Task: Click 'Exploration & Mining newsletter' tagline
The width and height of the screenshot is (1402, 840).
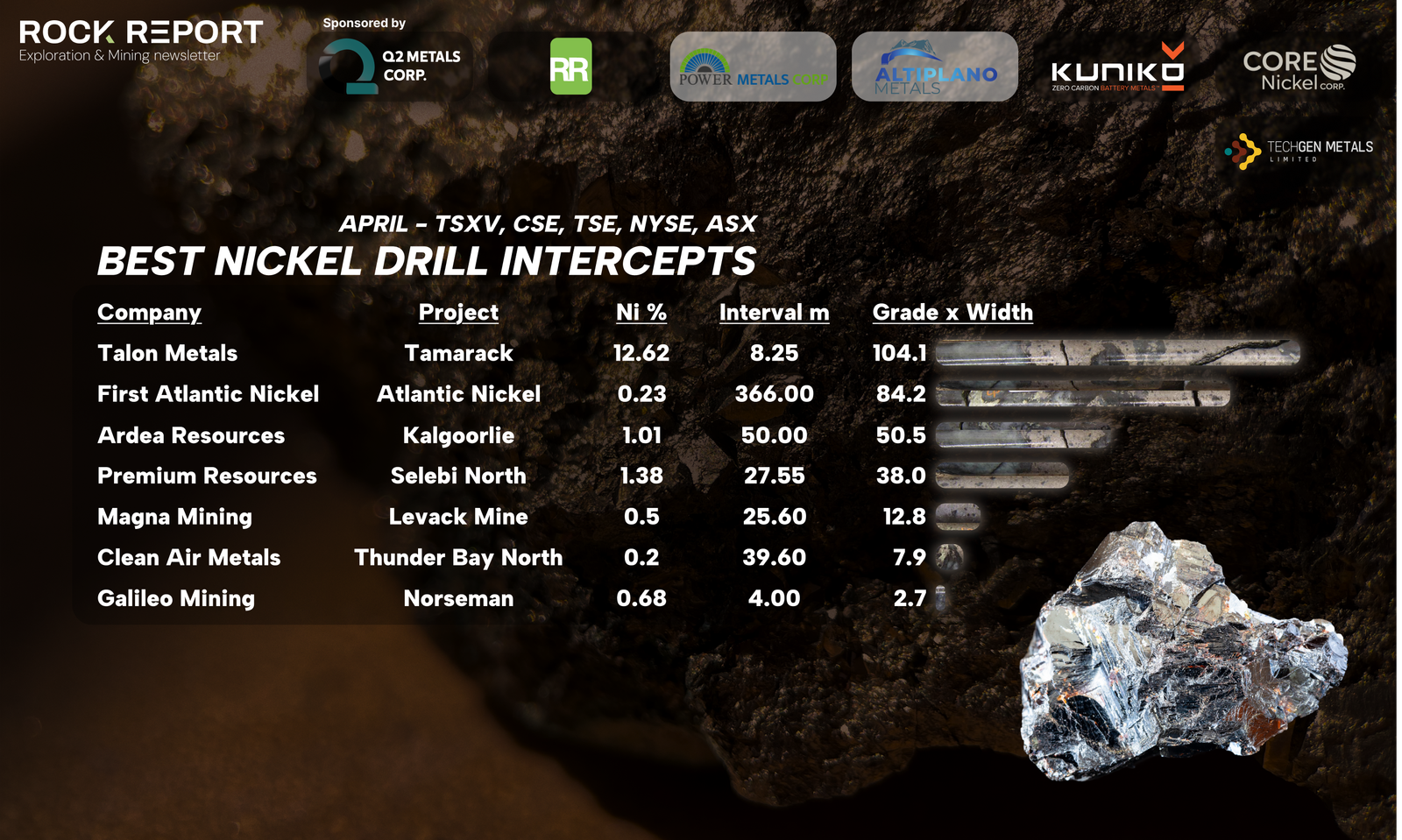Action: [x=119, y=55]
